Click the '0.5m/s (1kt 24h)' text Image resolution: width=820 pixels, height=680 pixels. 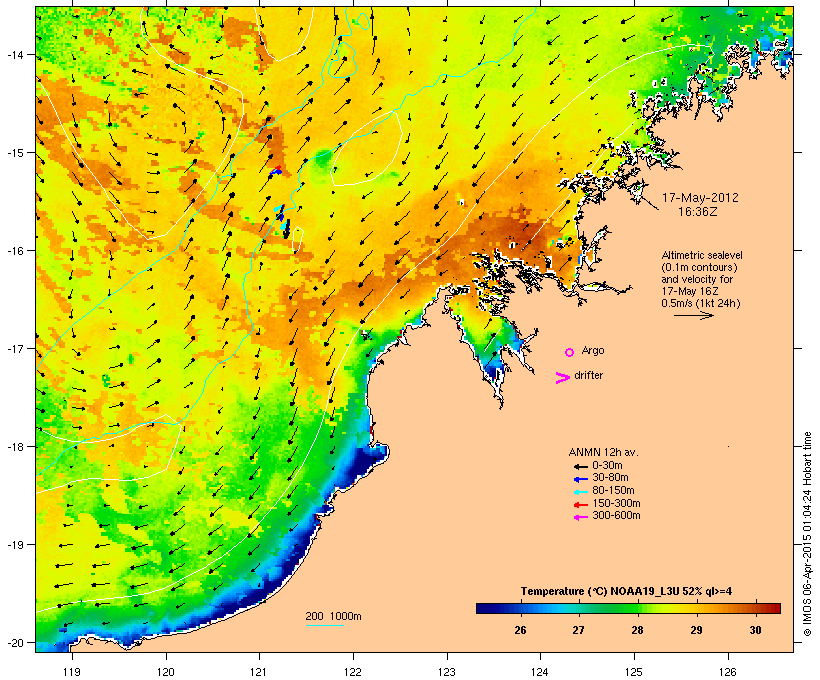click(x=700, y=303)
